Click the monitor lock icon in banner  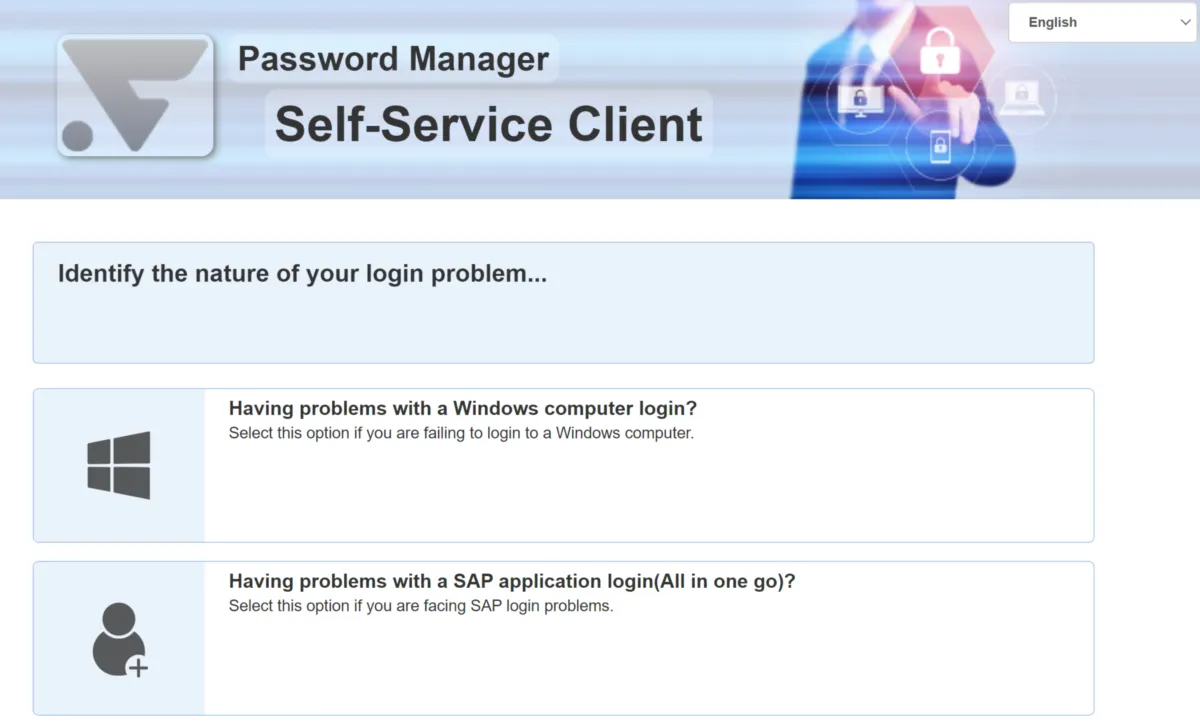(858, 99)
